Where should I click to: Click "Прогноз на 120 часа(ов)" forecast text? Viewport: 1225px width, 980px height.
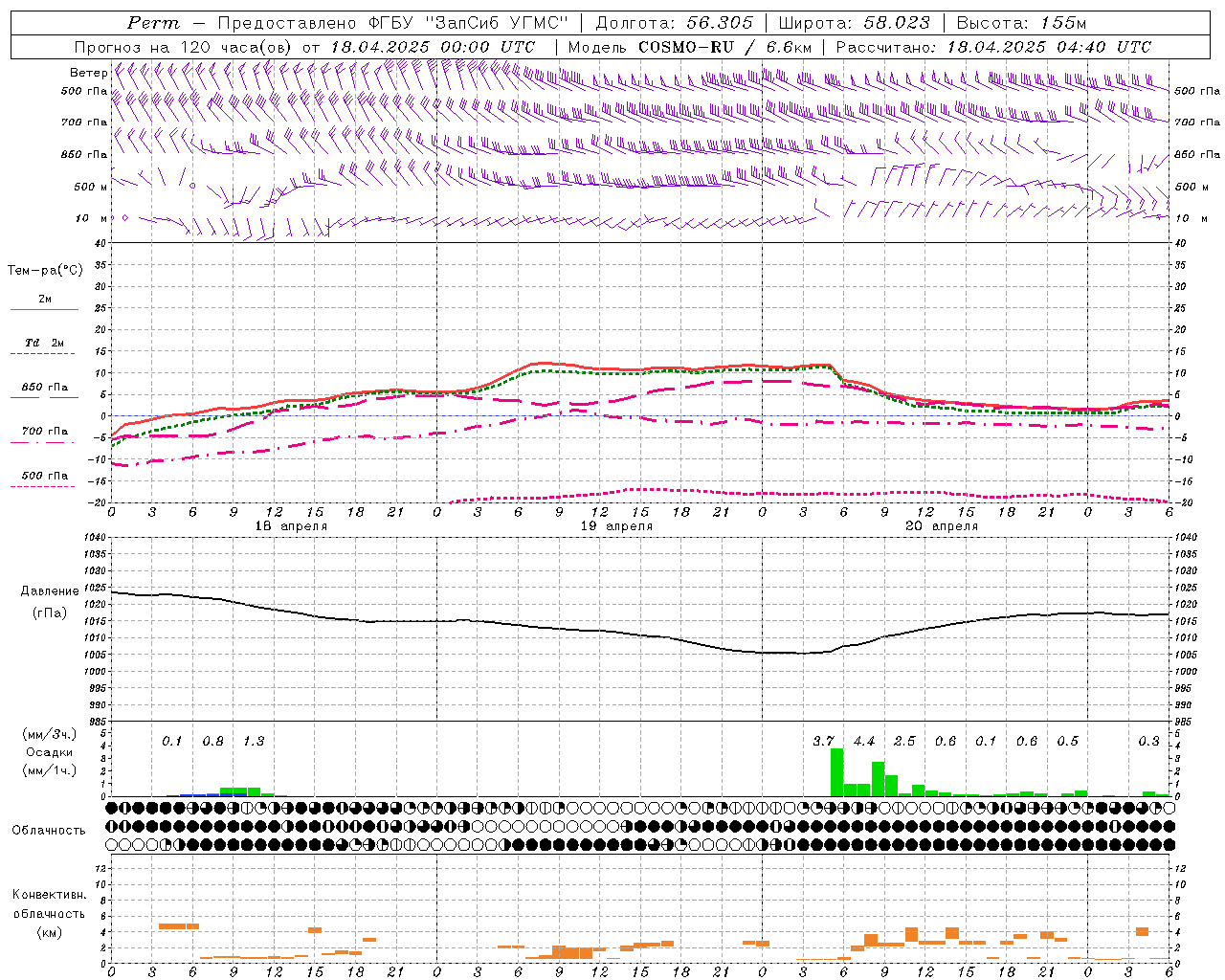[x=185, y=47]
